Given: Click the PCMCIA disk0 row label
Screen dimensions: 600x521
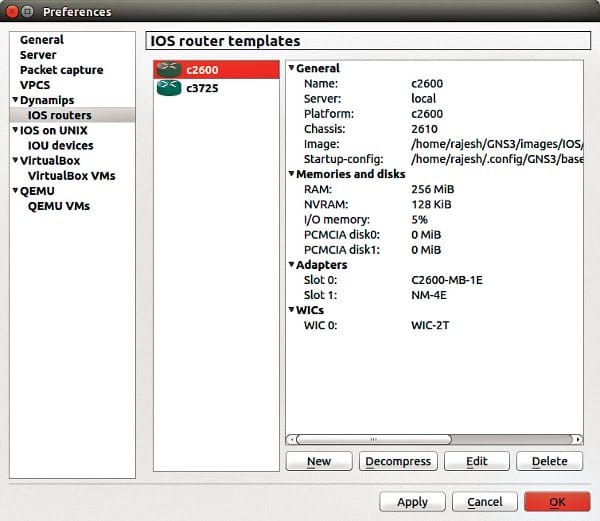Looking at the screenshot, I should 342,234.
